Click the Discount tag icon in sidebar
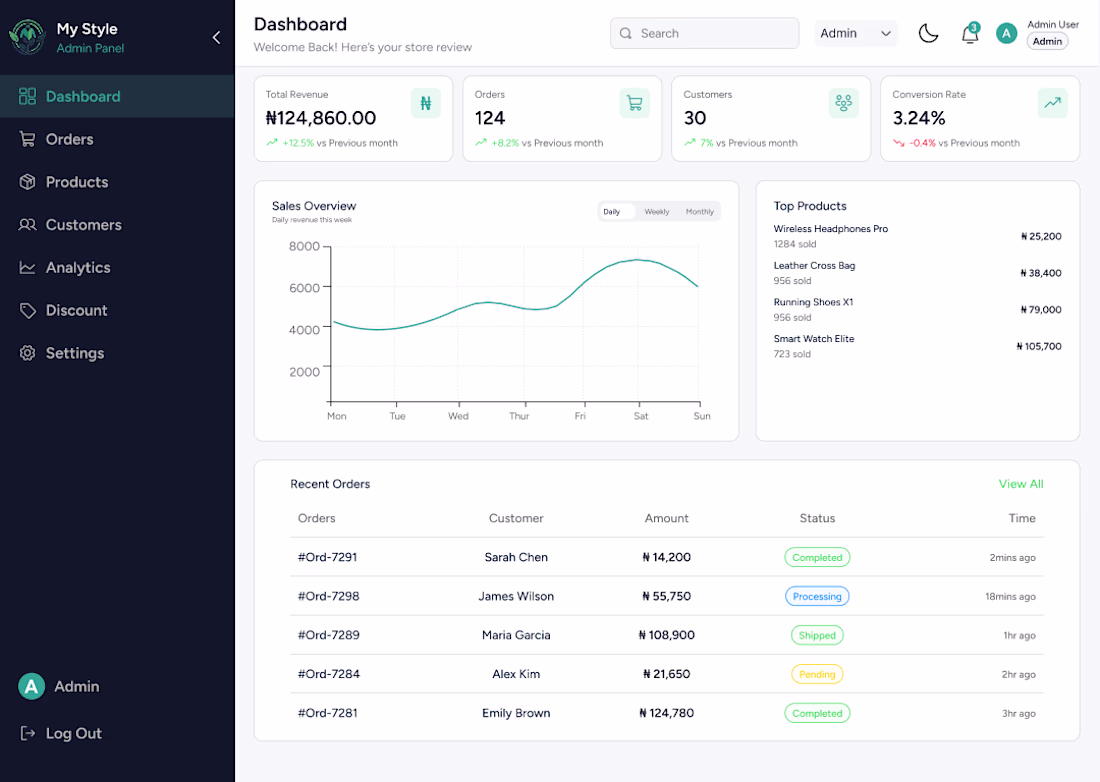Image resolution: width=1100 pixels, height=782 pixels. (27, 310)
